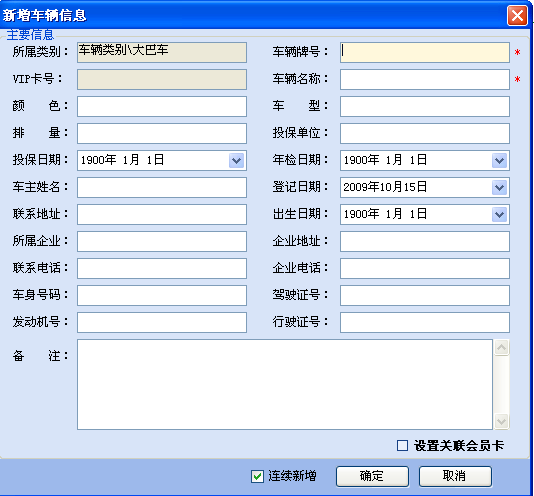Image resolution: width=534 pixels, height=496 pixels.
Task: Select the 颜色 input field
Action: coord(162,106)
